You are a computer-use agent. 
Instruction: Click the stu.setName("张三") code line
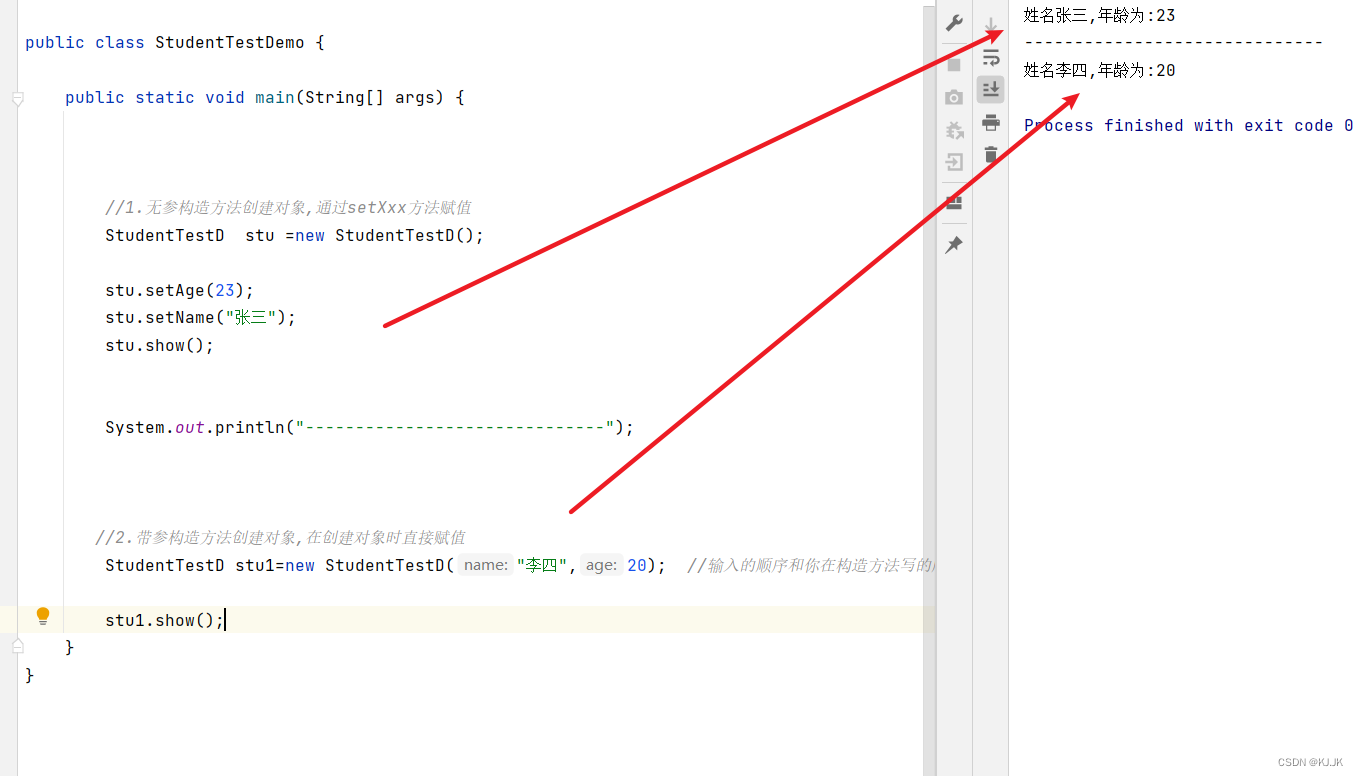201,317
